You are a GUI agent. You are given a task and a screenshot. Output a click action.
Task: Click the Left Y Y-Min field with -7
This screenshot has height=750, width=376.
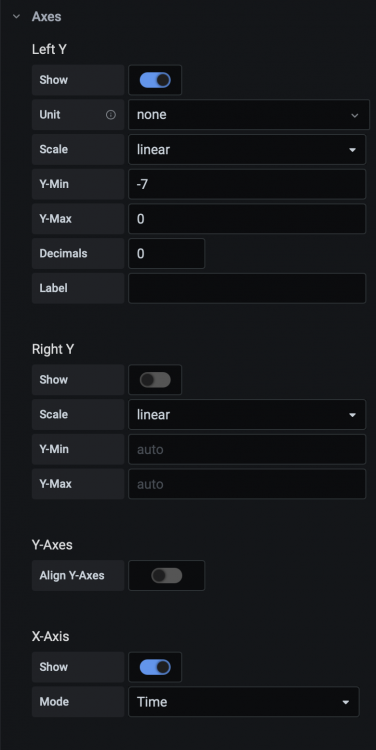[x=247, y=184]
